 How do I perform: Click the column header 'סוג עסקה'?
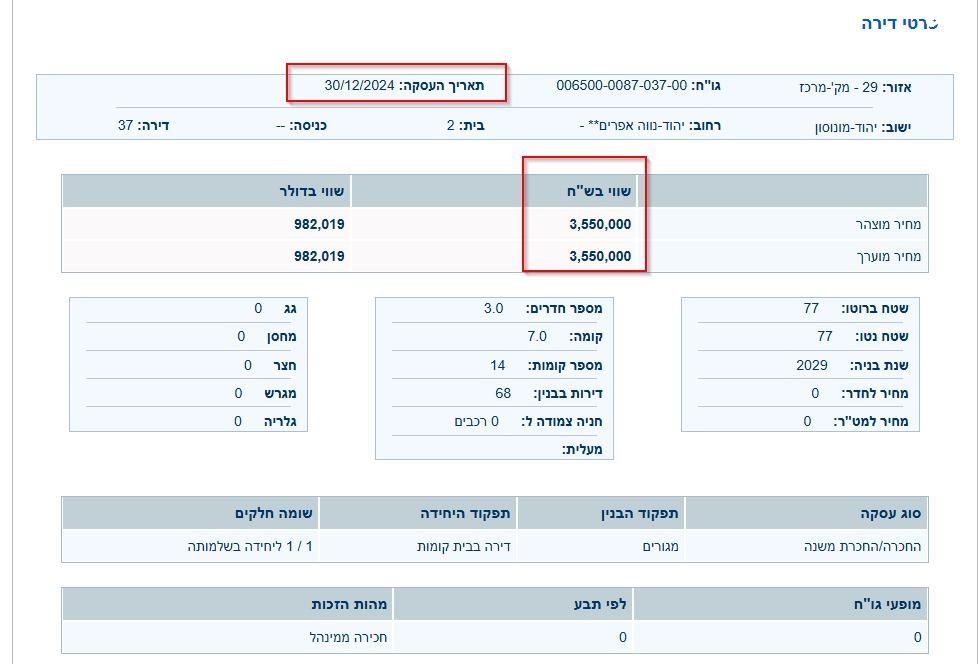pos(891,513)
